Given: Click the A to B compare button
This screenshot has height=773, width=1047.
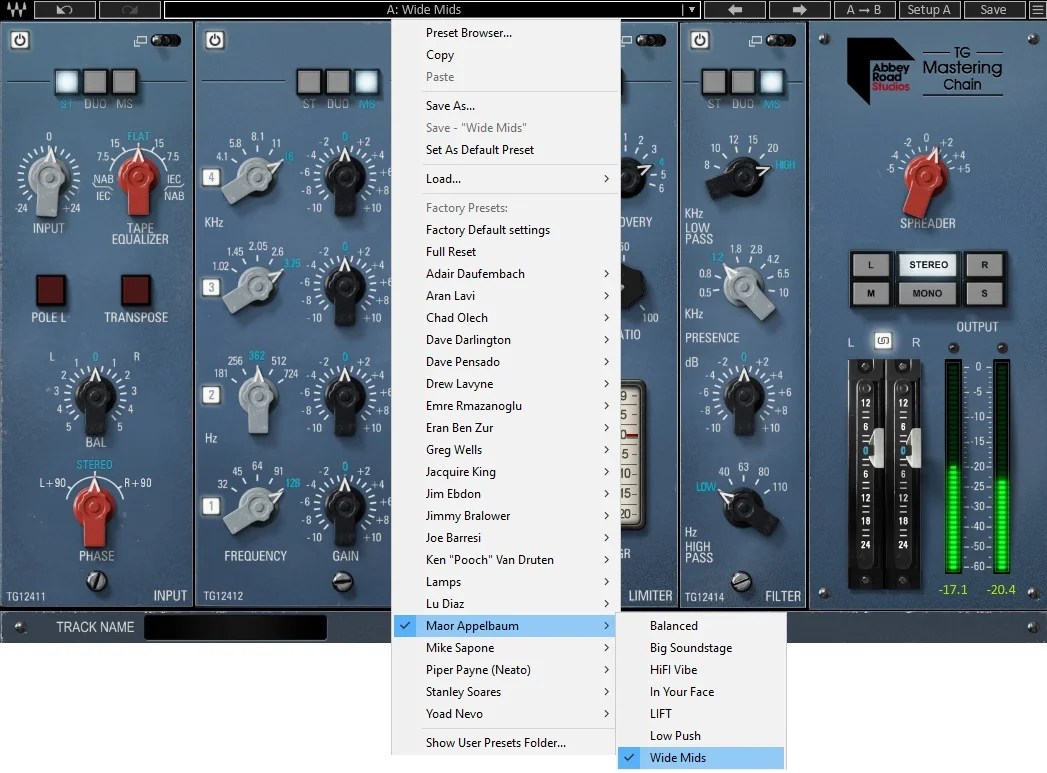Looking at the screenshot, I should coord(864,9).
